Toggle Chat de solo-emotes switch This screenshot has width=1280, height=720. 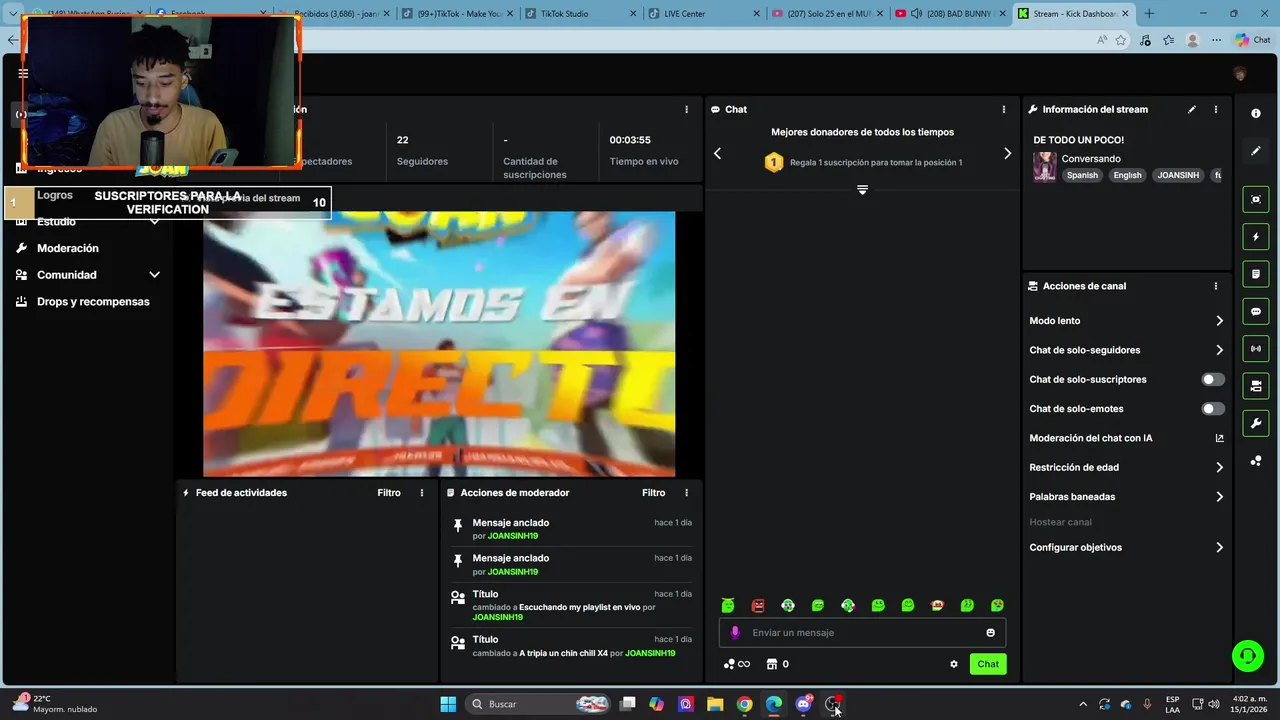coord(1212,409)
